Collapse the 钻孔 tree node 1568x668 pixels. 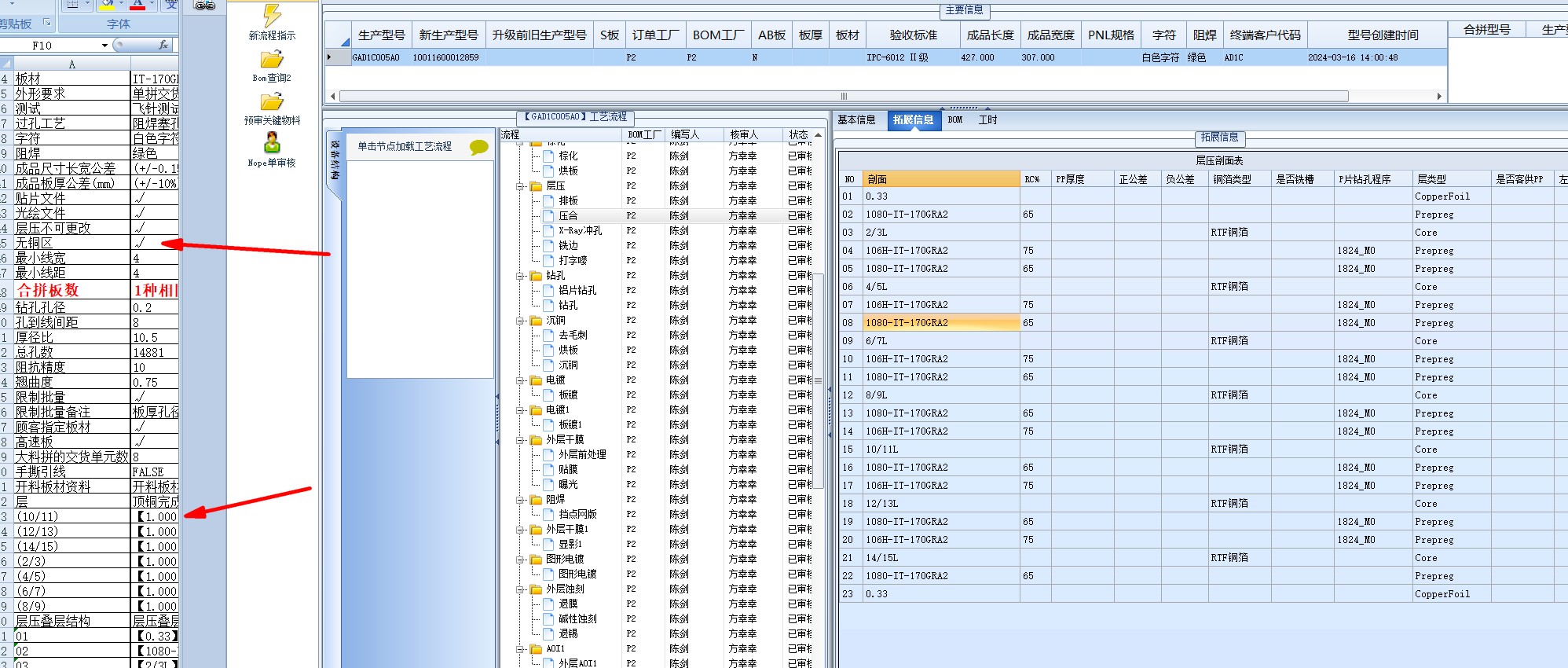click(x=520, y=276)
